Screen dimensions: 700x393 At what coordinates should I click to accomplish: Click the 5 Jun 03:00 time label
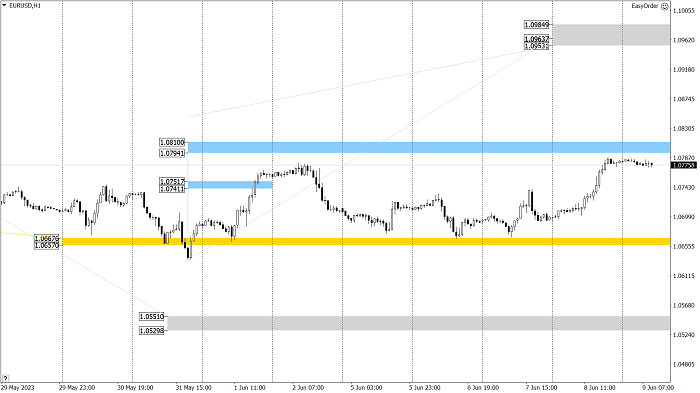pyautogui.click(x=367, y=388)
